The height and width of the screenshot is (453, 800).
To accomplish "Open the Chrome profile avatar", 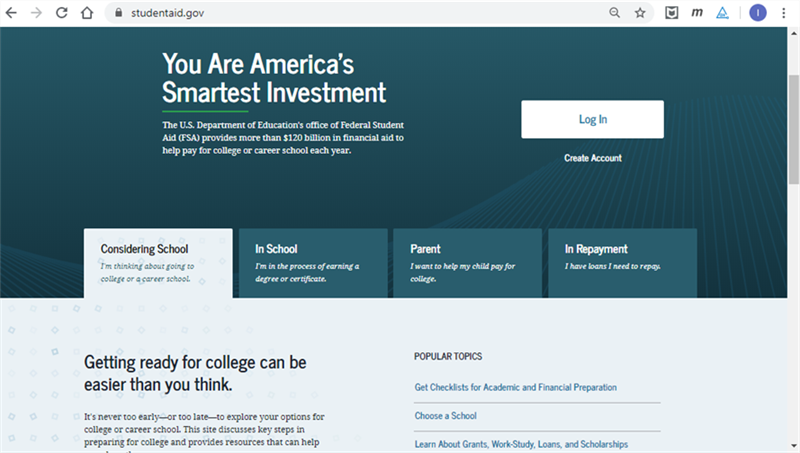I will pos(758,13).
